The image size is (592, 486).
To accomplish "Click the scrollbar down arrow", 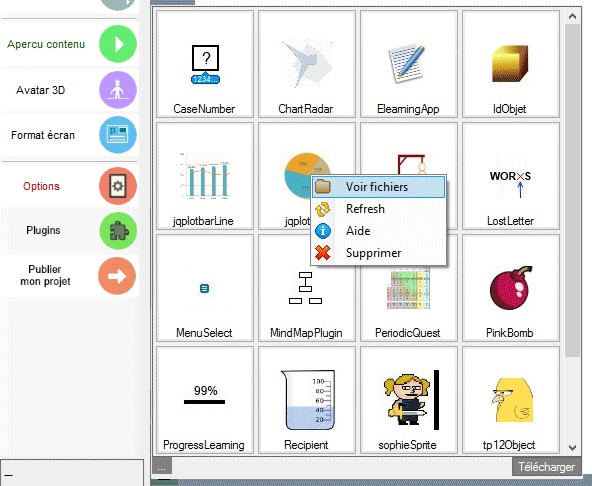I will pos(572,447).
